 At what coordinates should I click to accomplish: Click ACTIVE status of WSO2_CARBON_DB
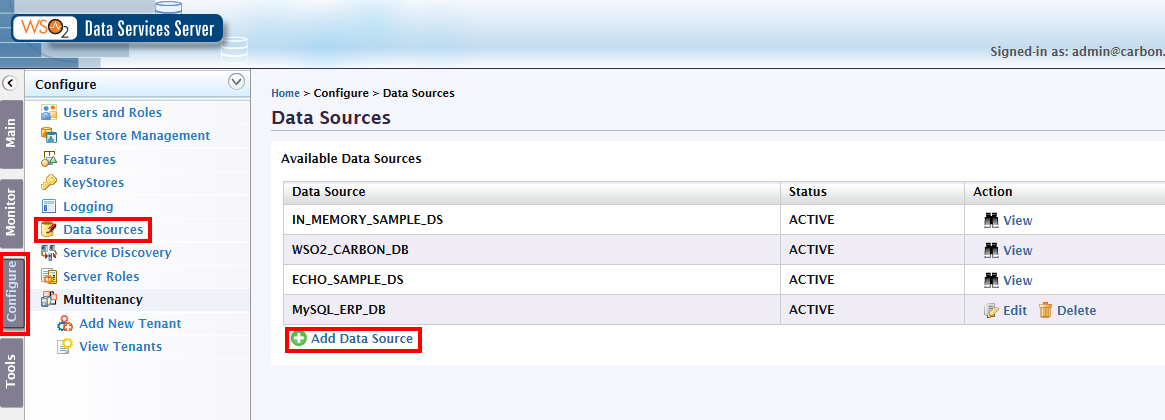[811, 250]
